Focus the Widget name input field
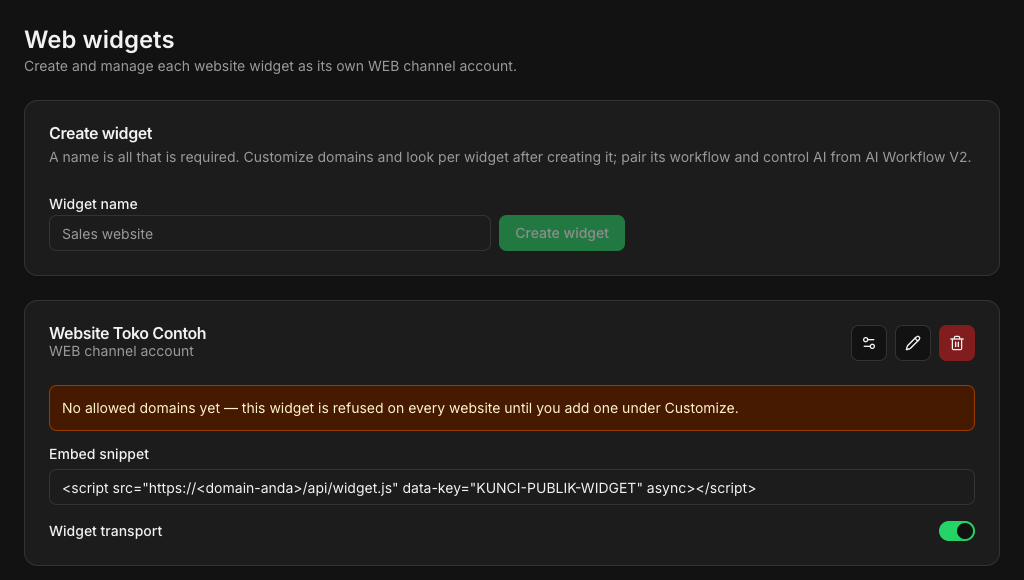Image resolution: width=1024 pixels, height=580 pixels. click(x=270, y=233)
